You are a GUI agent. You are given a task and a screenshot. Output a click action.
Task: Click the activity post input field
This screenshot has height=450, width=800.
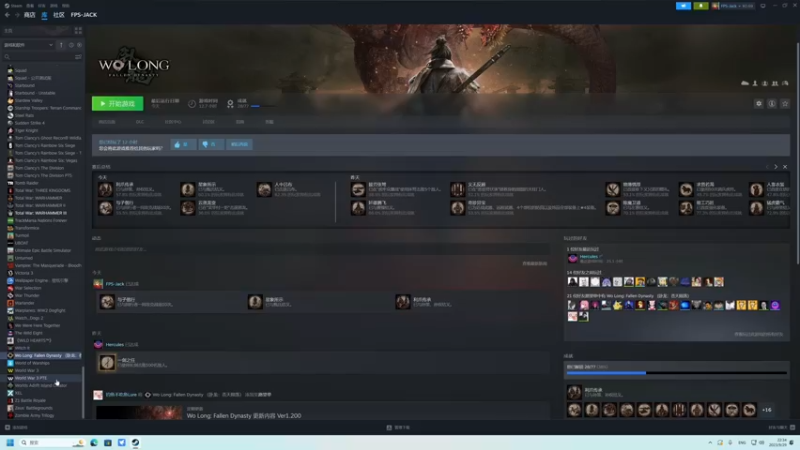(320, 249)
